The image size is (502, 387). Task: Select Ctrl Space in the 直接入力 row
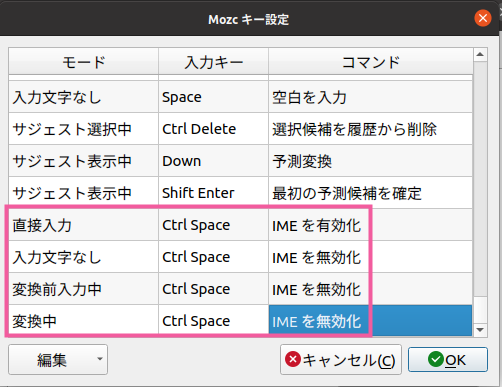(213, 225)
